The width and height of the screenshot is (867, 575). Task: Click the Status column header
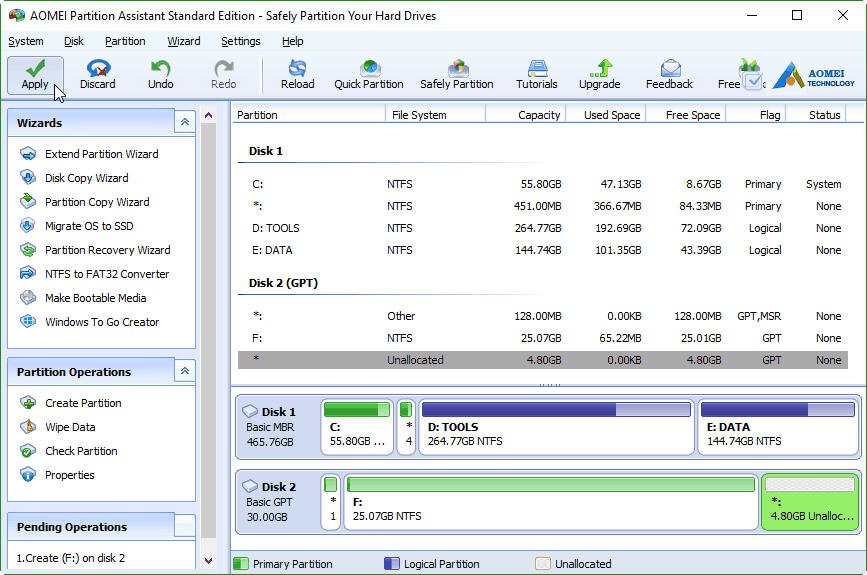816,115
